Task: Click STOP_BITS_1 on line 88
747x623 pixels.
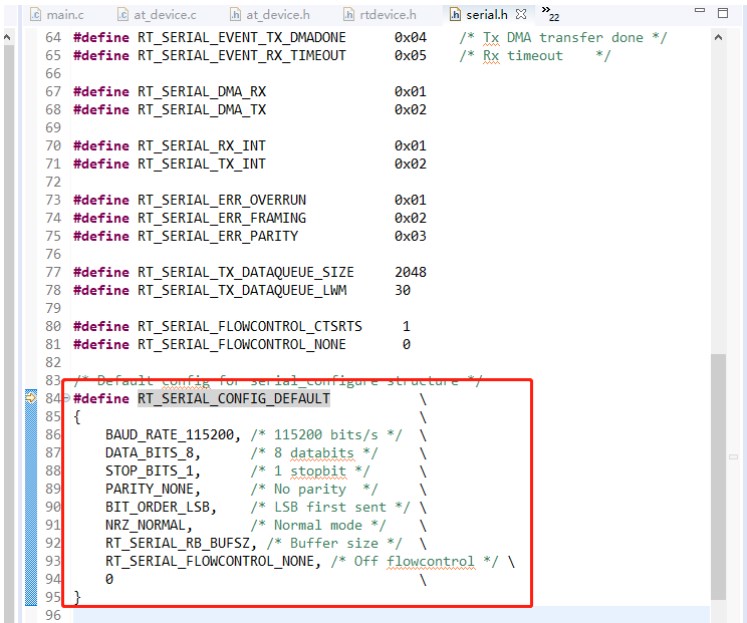Action: [x=150, y=471]
